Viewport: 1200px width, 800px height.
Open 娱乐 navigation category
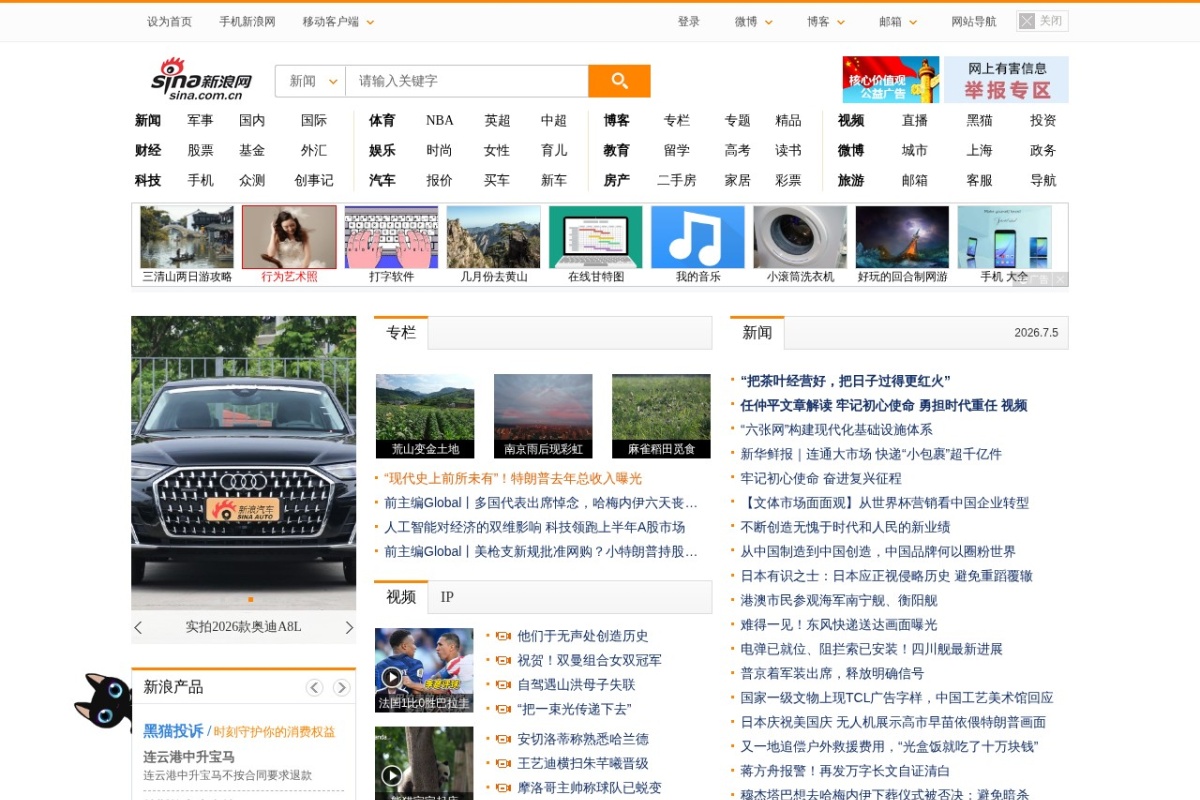tap(382, 150)
